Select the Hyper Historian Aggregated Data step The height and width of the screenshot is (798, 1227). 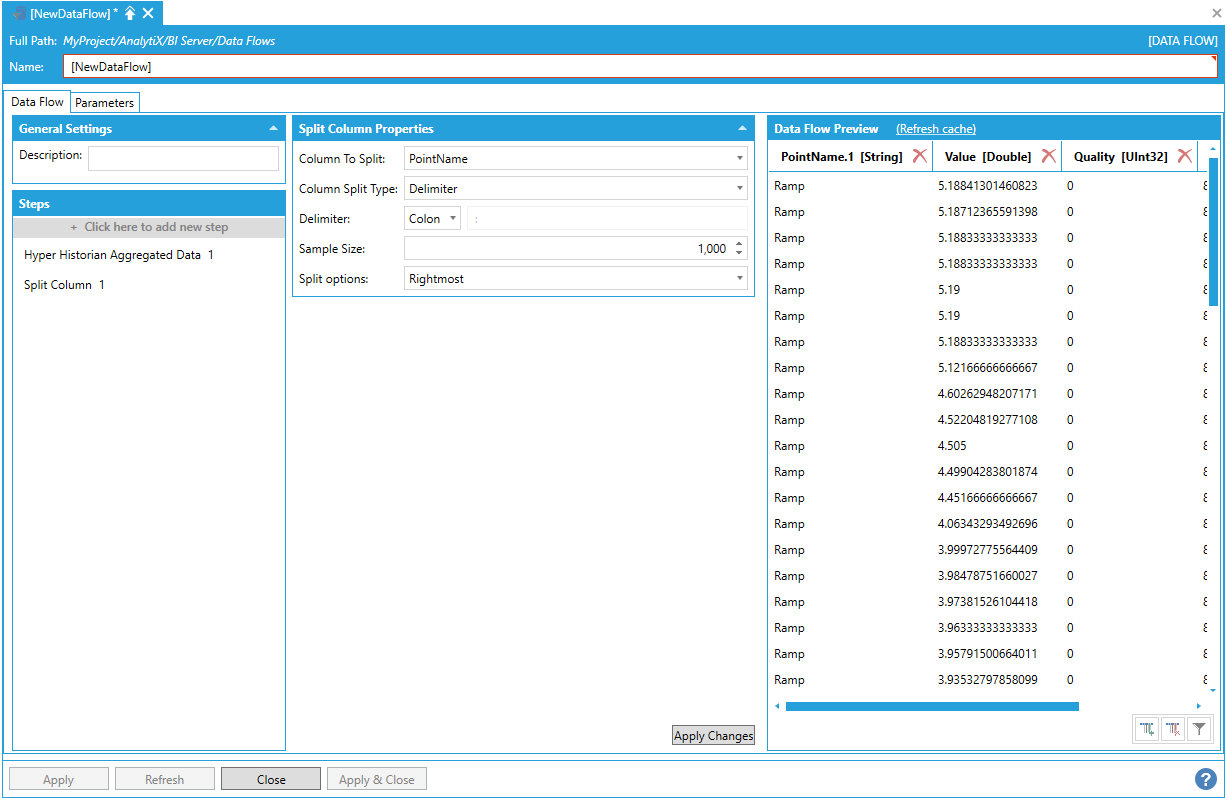(118, 255)
